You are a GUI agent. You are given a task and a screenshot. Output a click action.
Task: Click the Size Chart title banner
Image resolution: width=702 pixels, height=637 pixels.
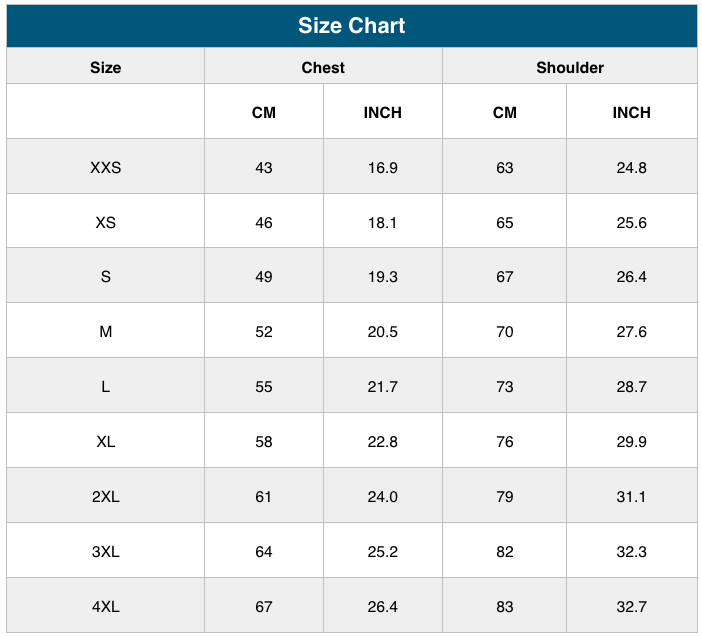351,26
